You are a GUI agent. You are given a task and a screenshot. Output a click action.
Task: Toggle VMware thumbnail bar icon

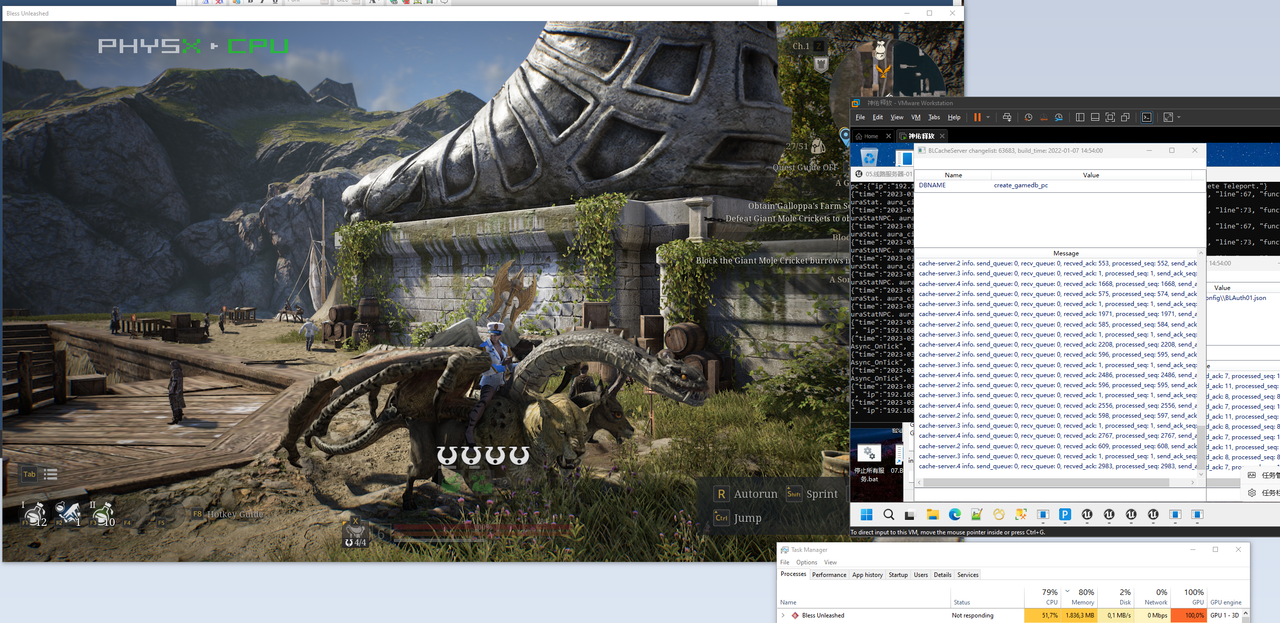click(1095, 117)
